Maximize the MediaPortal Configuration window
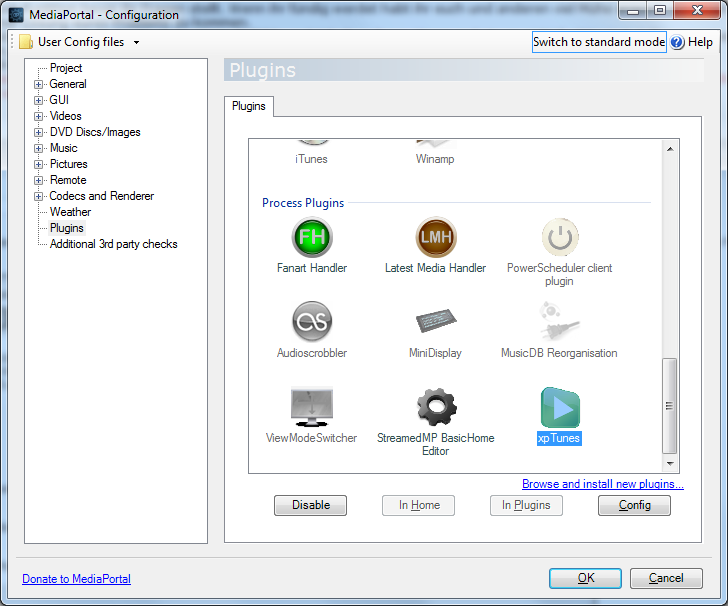728x606 pixels. pyautogui.click(x=660, y=11)
